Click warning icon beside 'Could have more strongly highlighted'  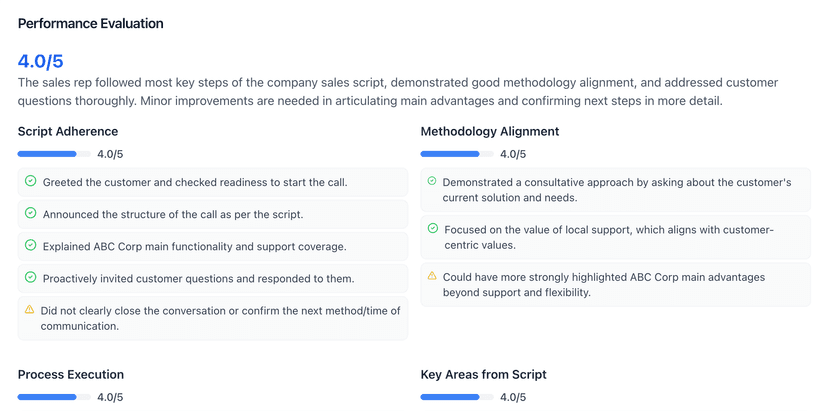tap(432, 275)
